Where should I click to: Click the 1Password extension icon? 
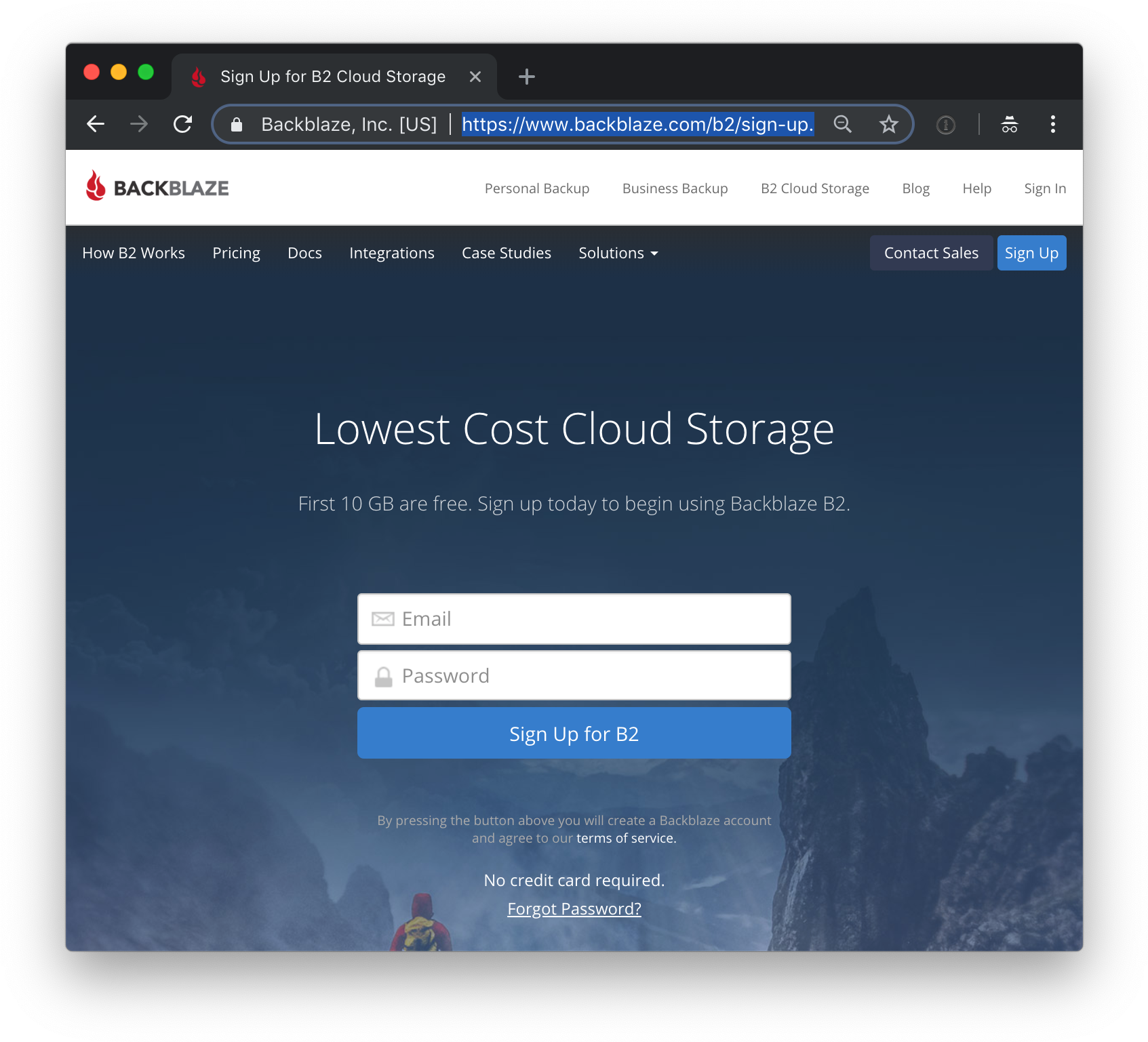945,125
